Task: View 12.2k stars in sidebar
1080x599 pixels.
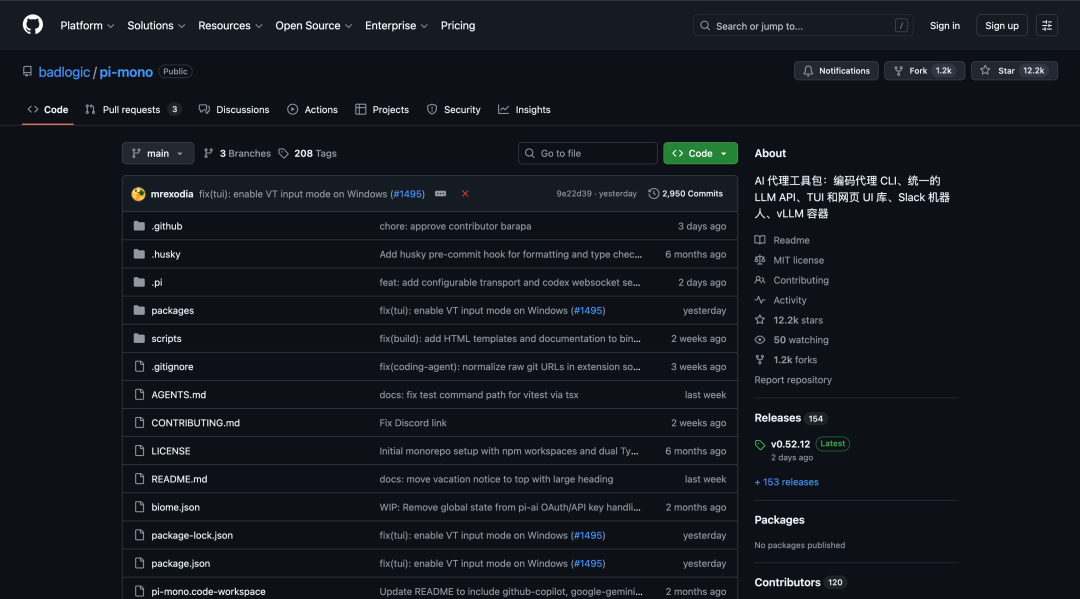Action: (x=789, y=320)
